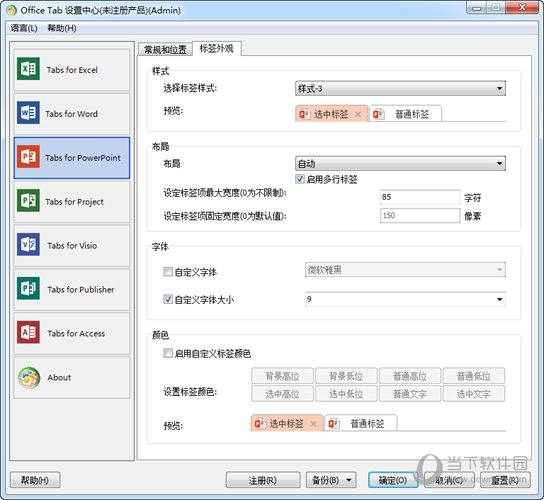Click the Word icon in the sidebar
This screenshot has width=544, height=500.
point(28,112)
